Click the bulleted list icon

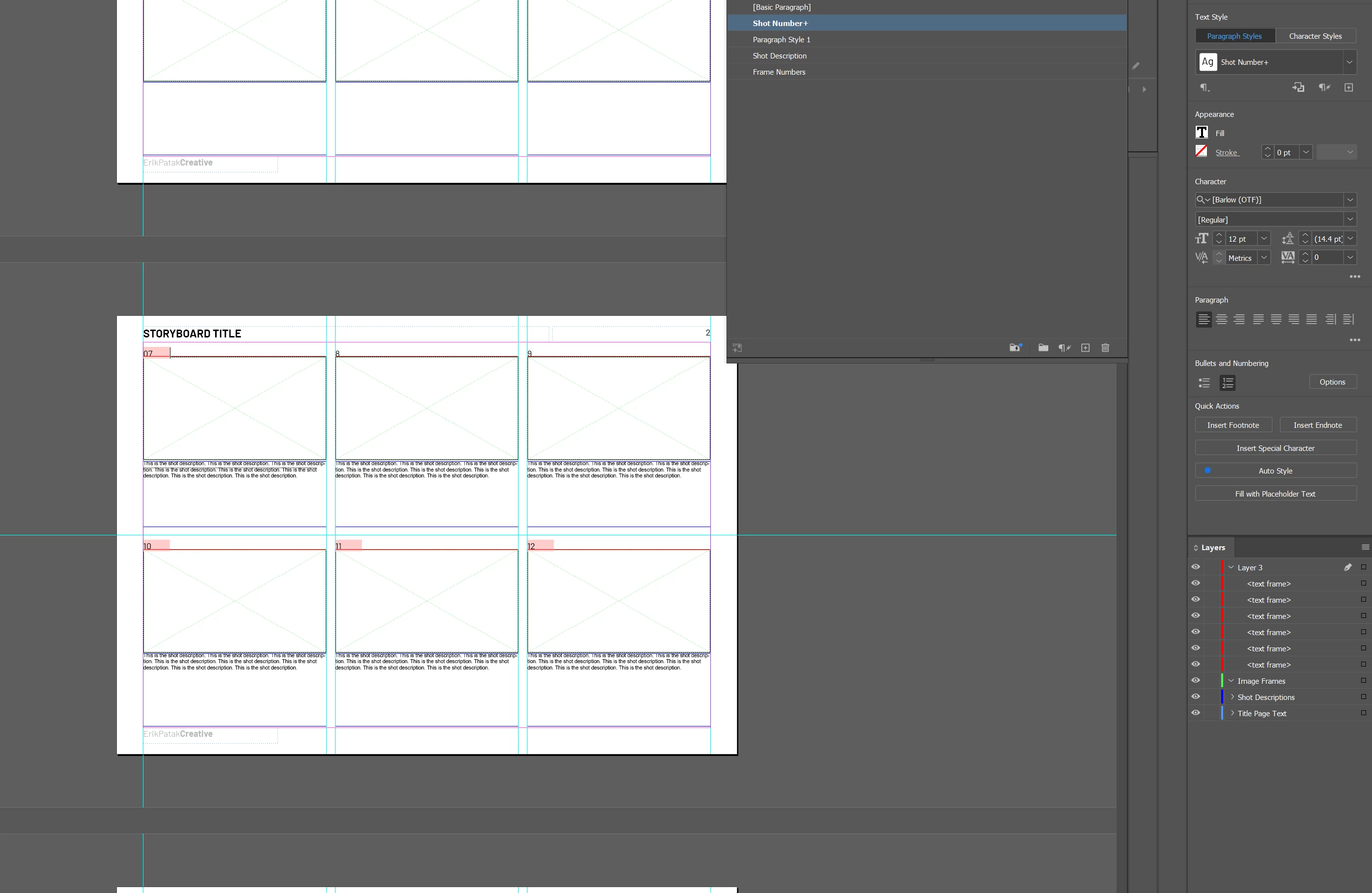click(x=1204, y=383)
